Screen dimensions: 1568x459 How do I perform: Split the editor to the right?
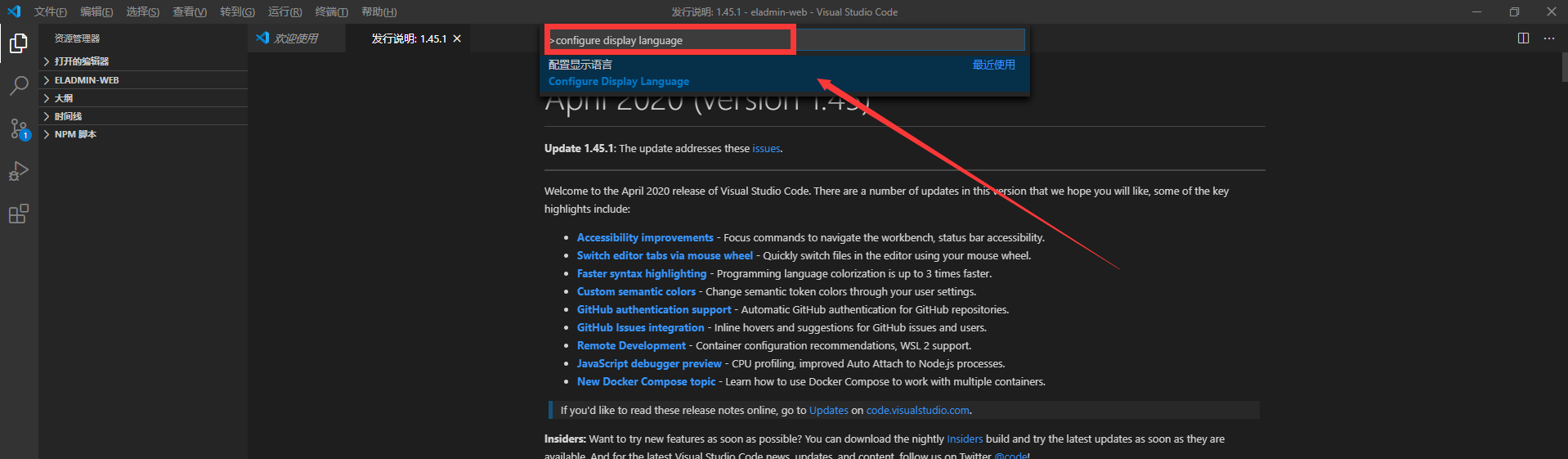pos(1523,38)
